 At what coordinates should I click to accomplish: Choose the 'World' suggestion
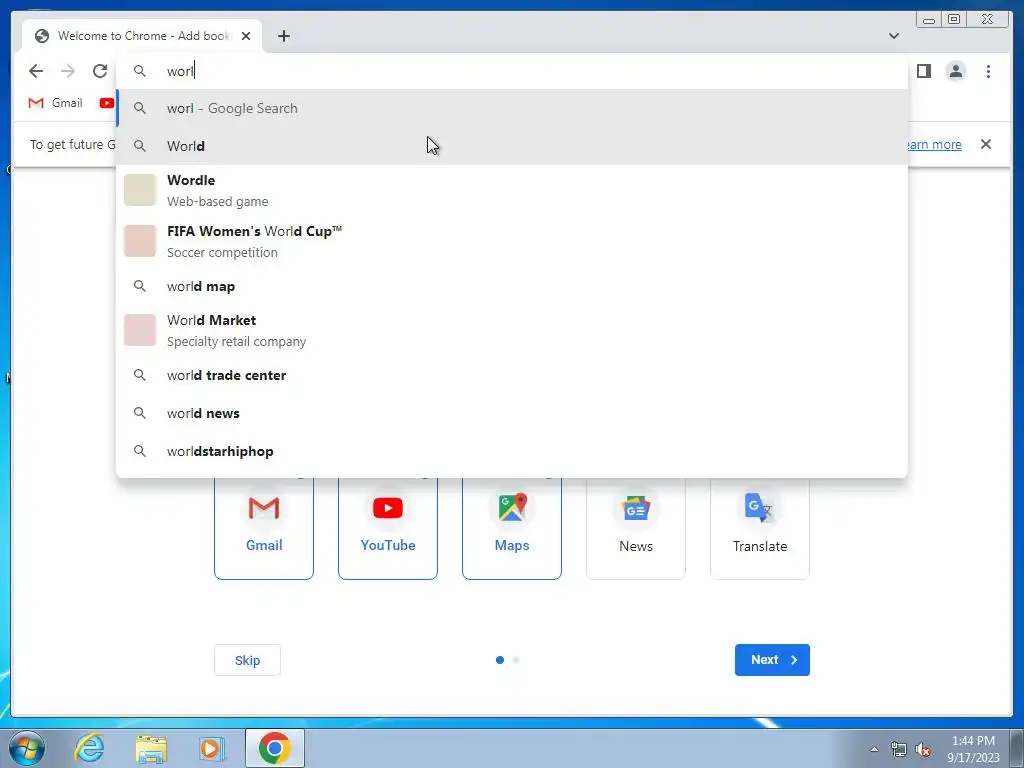511,146
